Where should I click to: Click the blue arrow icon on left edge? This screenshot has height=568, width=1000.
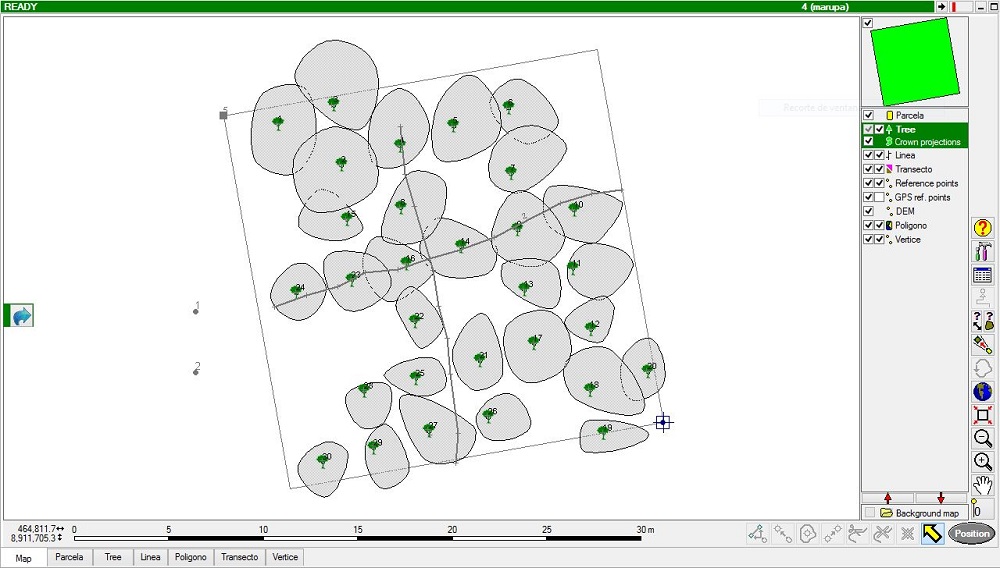tap(20, 316)
